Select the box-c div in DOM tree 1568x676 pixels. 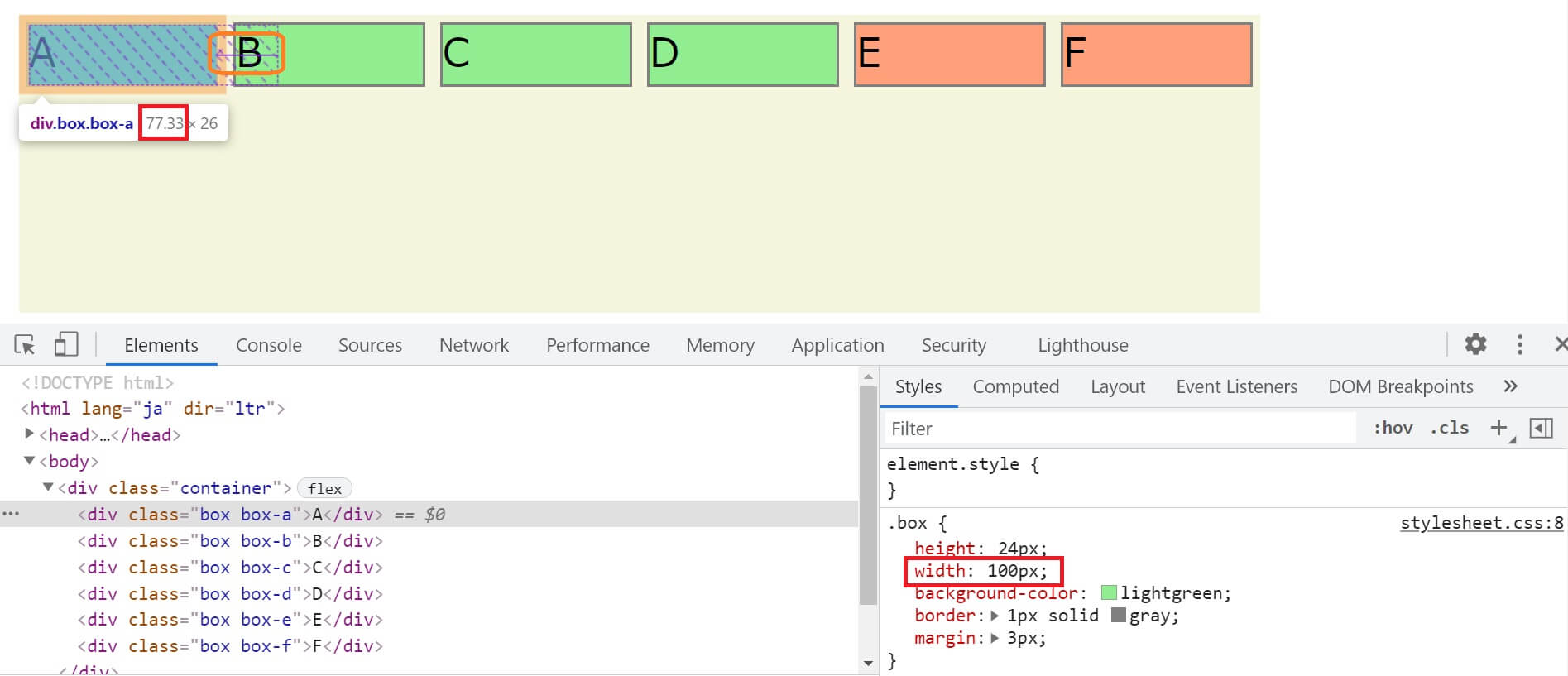tap(230, 567)
